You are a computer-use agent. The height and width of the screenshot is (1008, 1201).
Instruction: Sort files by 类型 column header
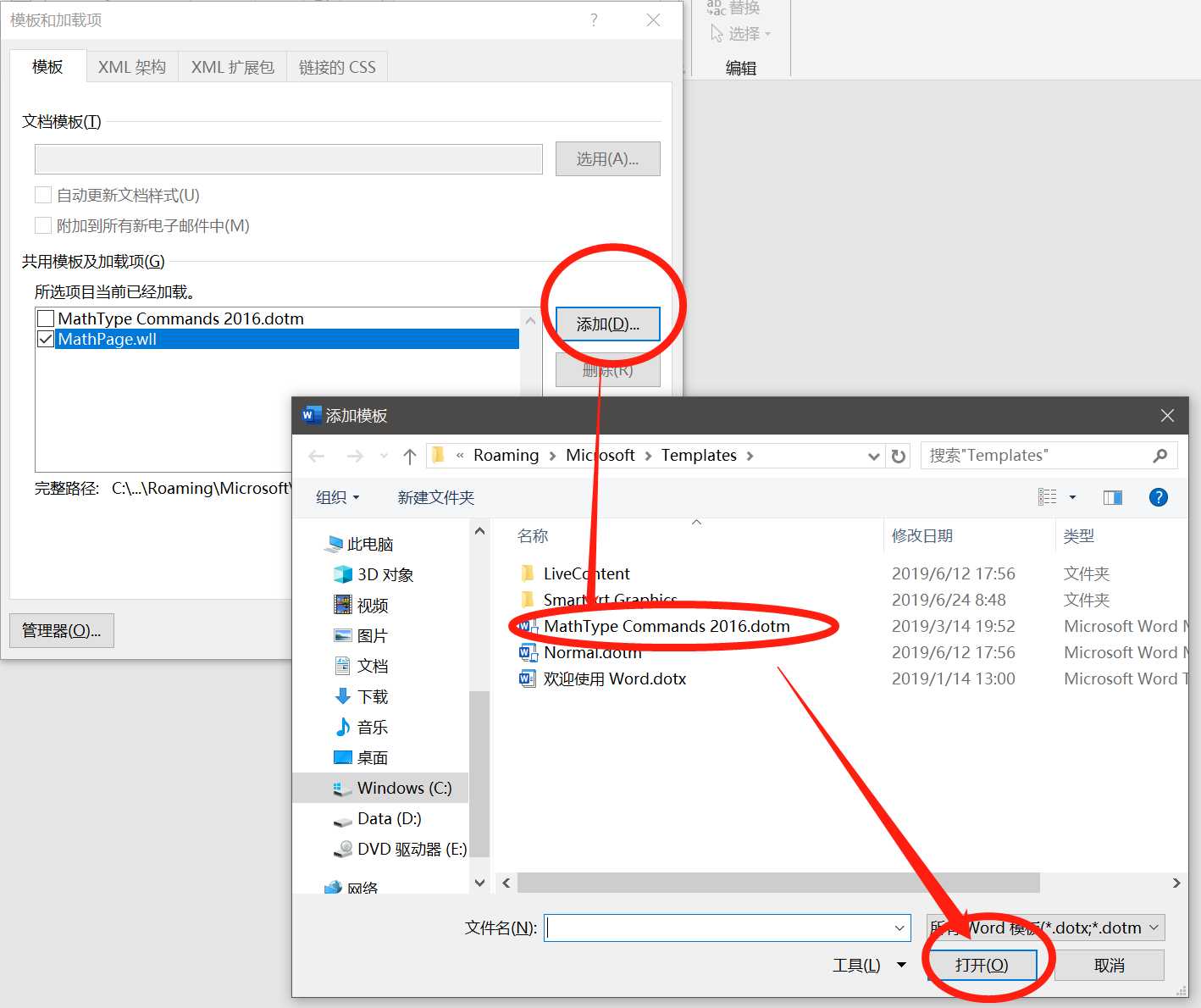coord(1079,536)
